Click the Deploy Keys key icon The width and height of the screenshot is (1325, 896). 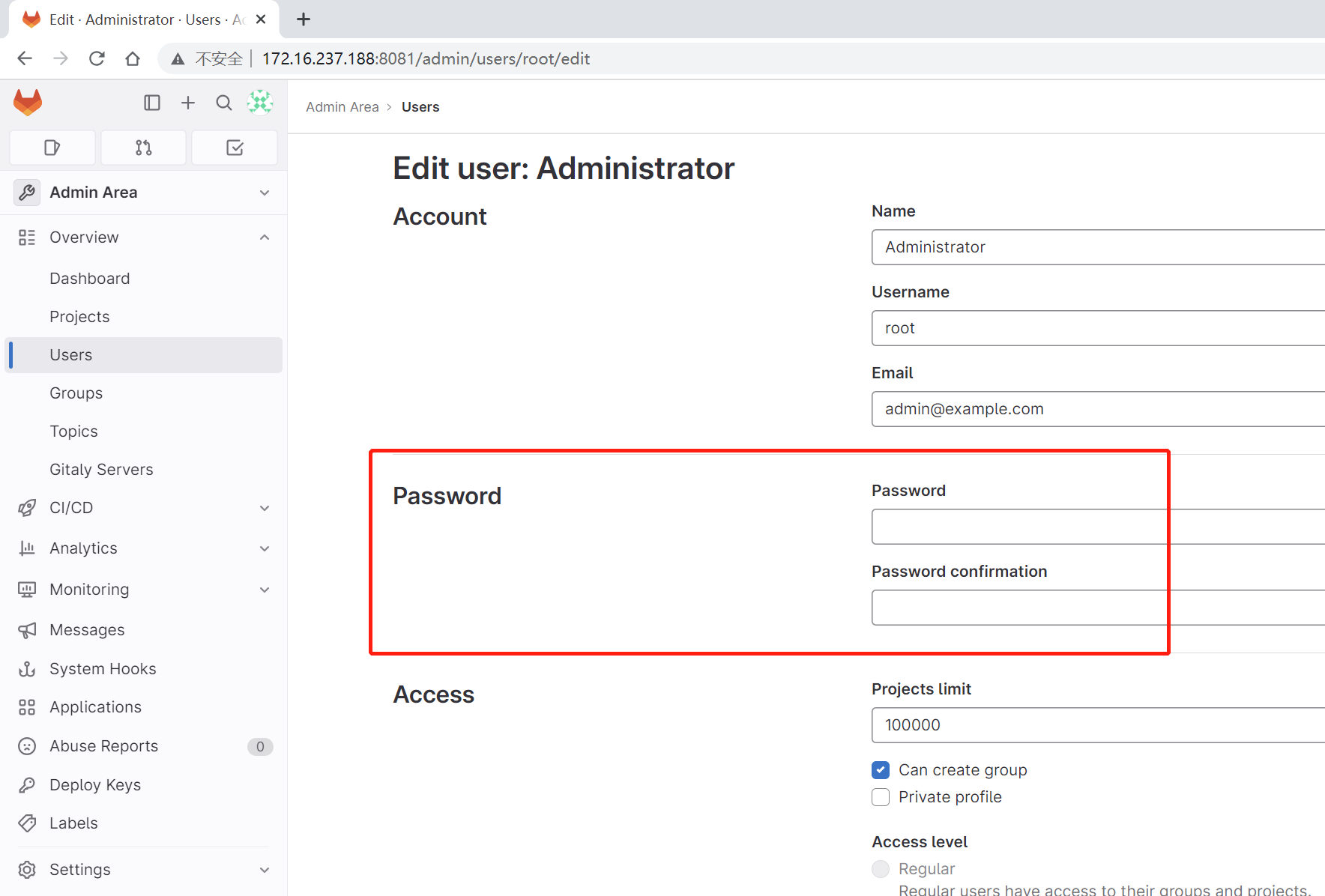(x=27, y=785)
